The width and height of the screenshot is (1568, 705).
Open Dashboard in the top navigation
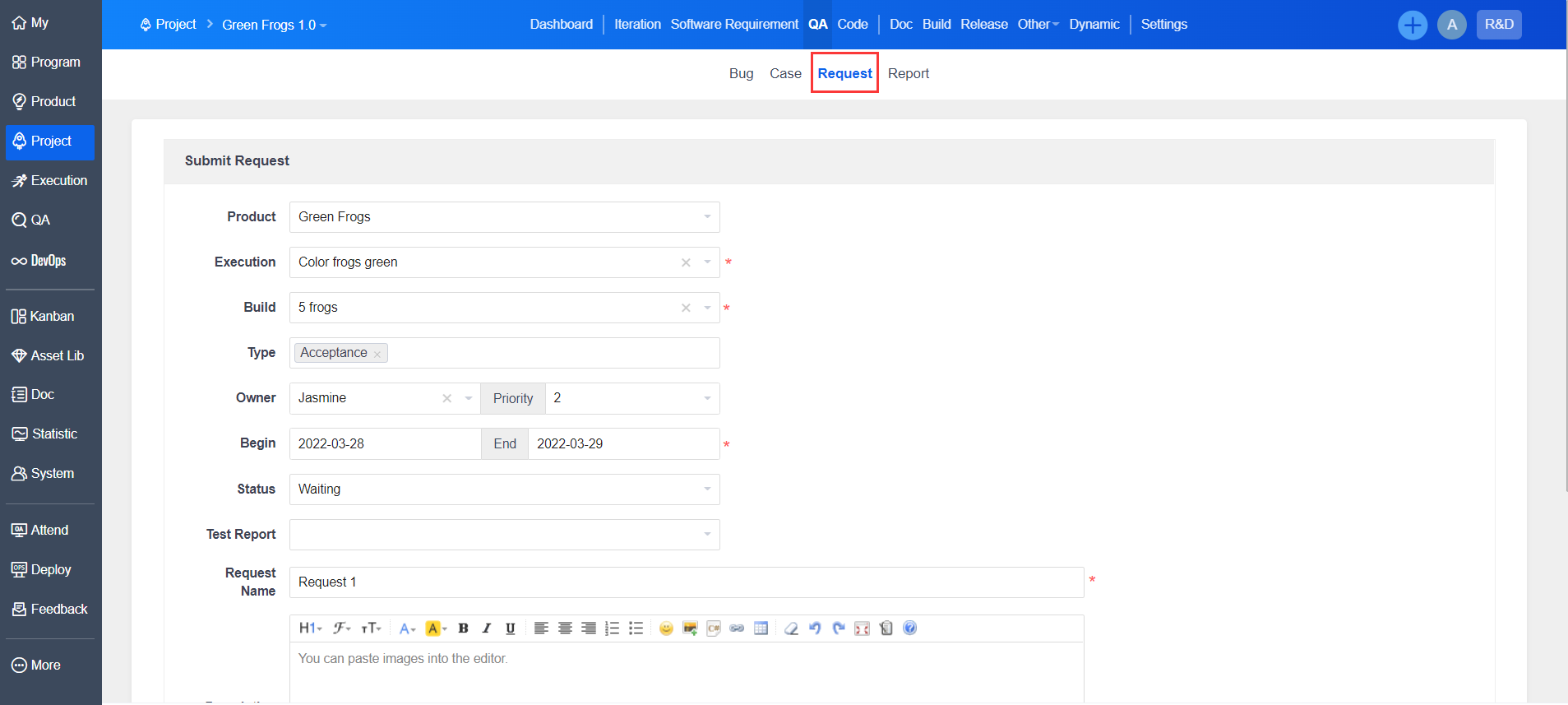click(562, 25)
